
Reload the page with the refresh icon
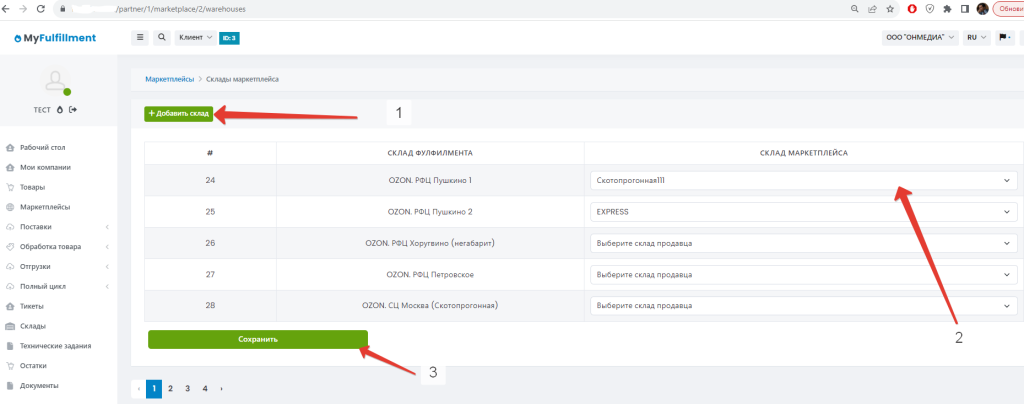(40, 9)
